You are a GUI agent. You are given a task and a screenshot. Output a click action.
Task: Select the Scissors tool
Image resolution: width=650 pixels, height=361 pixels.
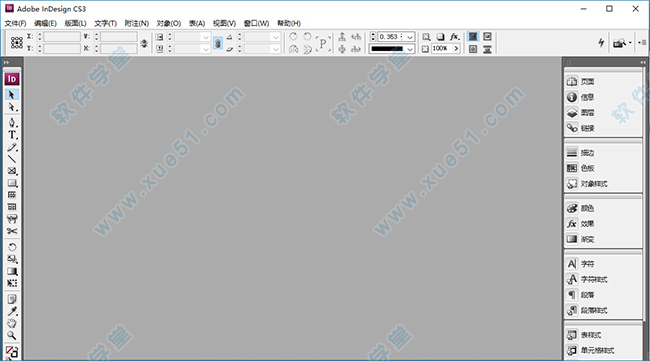12,231
